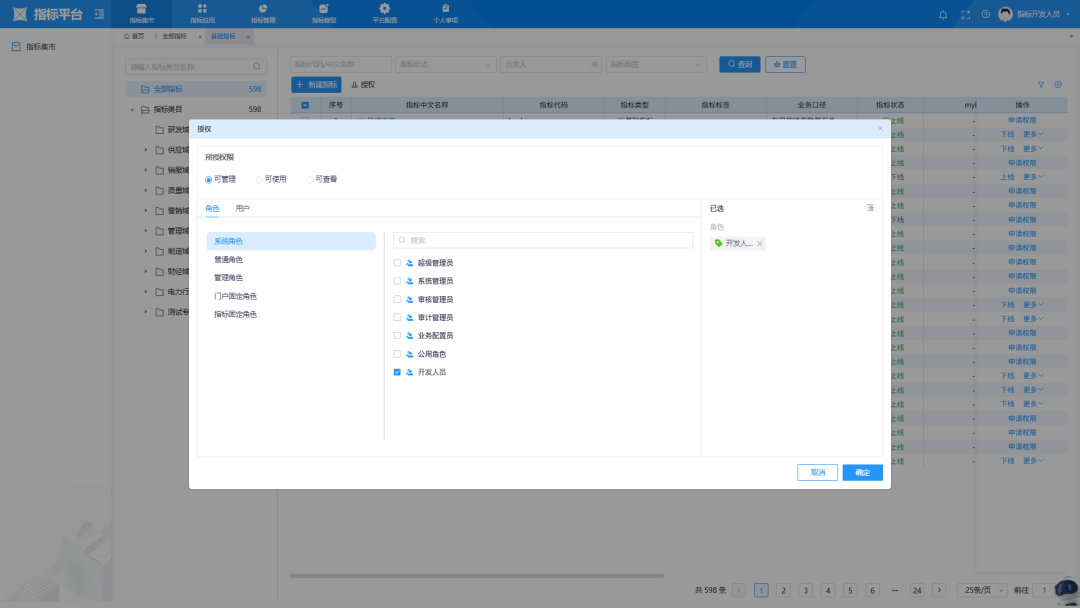
Task: Select the 可查看 permission radio button
Action: 310,179
